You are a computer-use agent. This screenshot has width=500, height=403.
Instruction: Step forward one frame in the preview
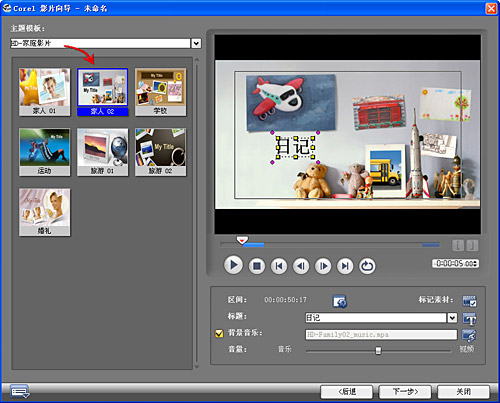323,266
